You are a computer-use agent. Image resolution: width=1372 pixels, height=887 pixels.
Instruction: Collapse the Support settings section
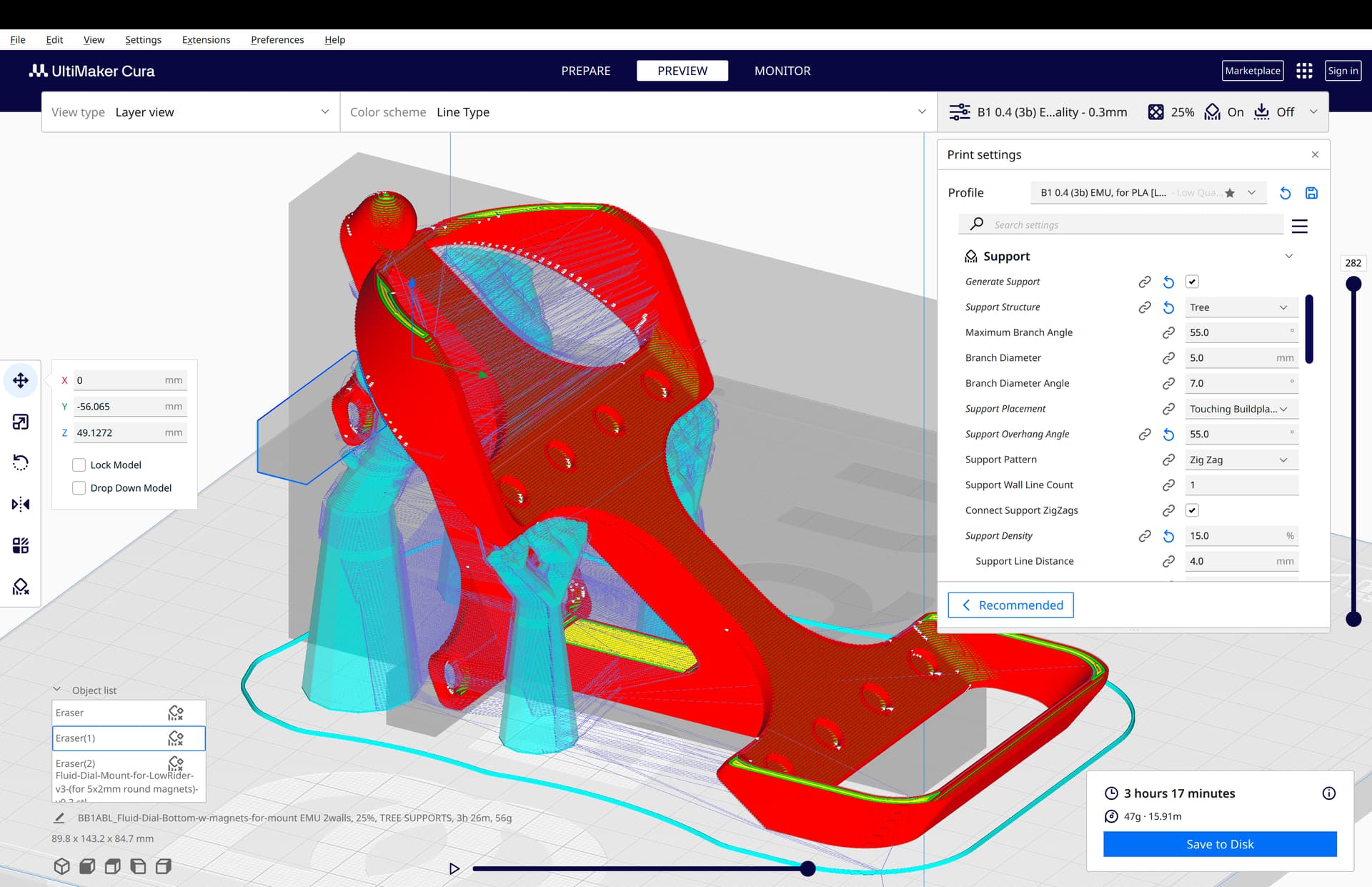pyautogui.click(x=1288, y=257)
